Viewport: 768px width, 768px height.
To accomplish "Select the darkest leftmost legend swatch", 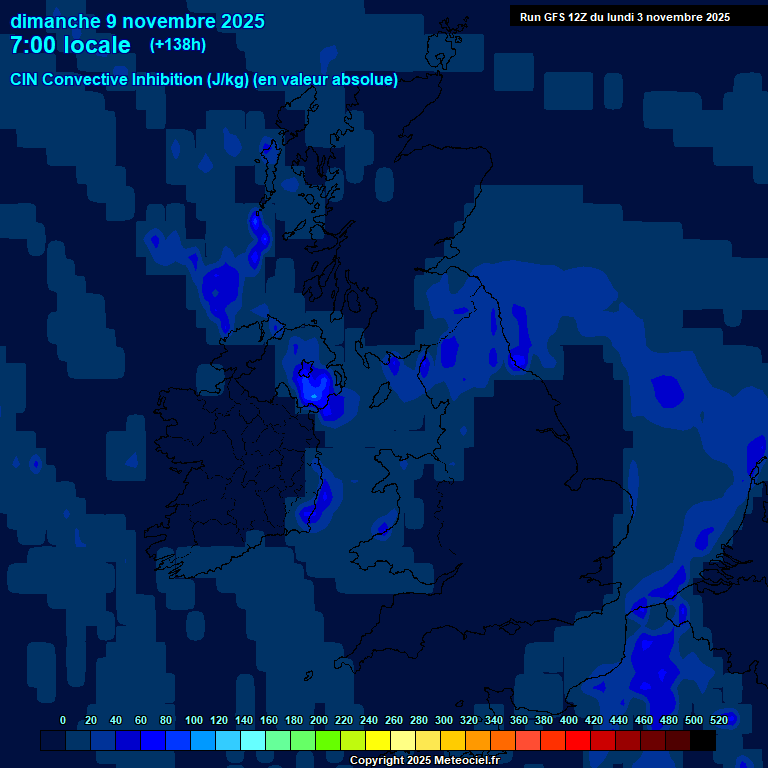I will (53, 741).
